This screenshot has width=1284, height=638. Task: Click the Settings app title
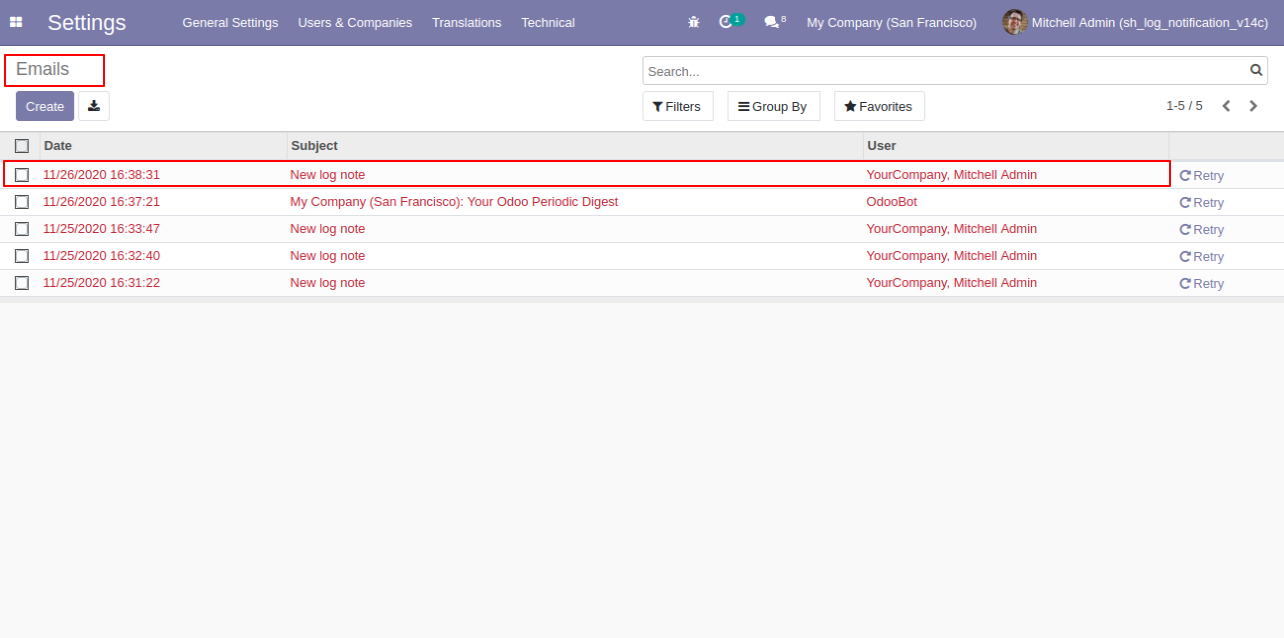pos(87,22)
